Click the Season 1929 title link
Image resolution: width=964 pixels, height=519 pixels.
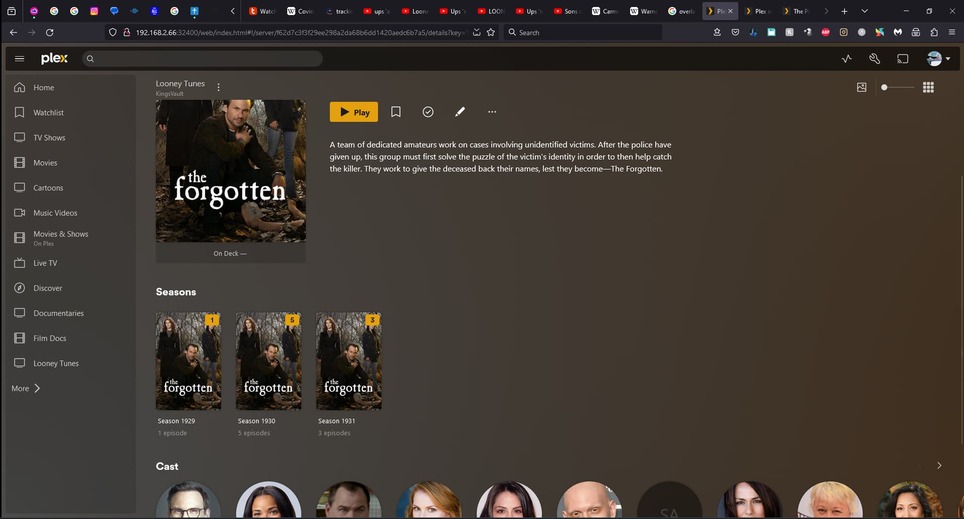tap(176, 421)
